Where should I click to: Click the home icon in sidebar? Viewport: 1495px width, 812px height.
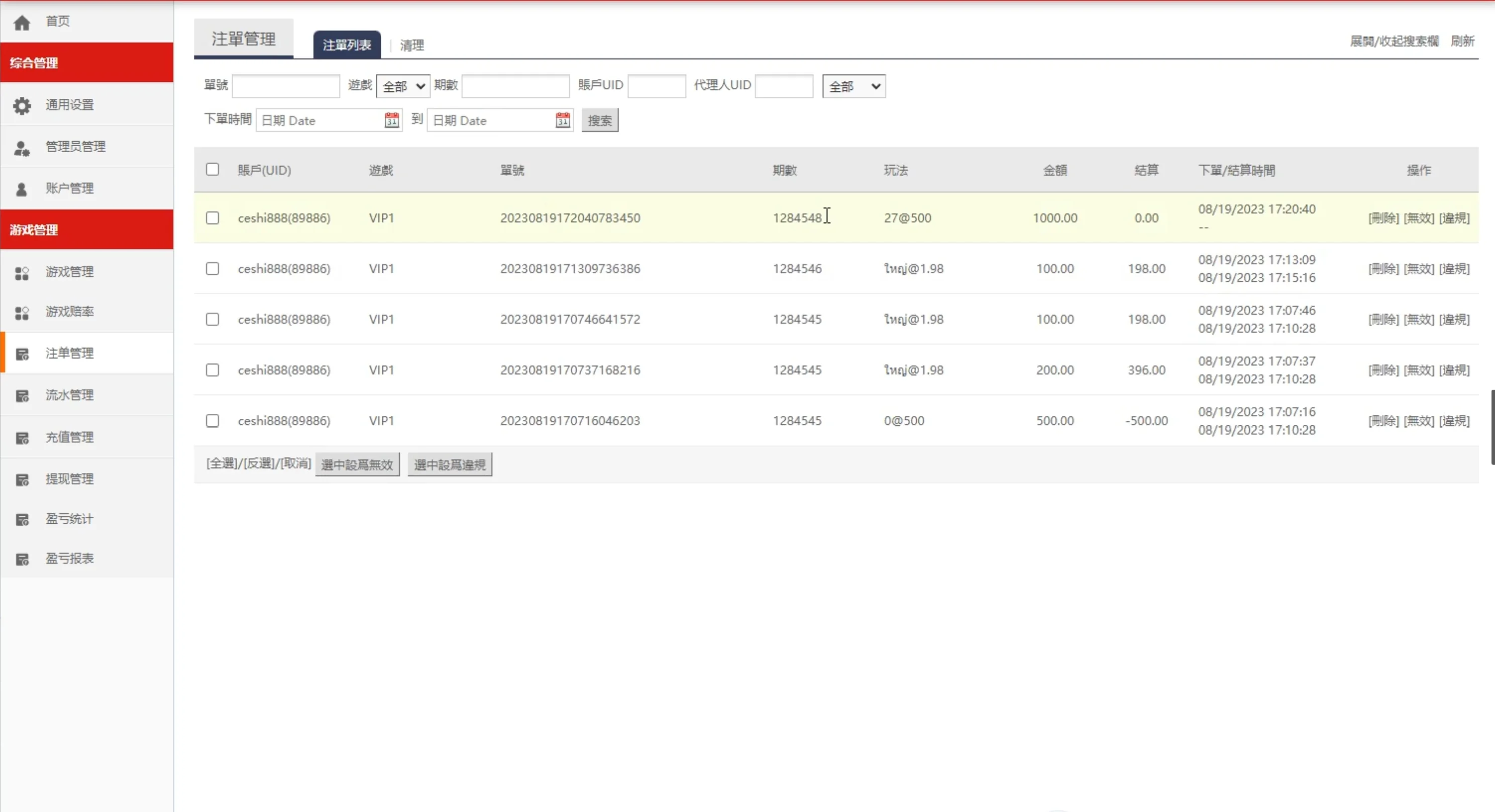tap(22, 23)
